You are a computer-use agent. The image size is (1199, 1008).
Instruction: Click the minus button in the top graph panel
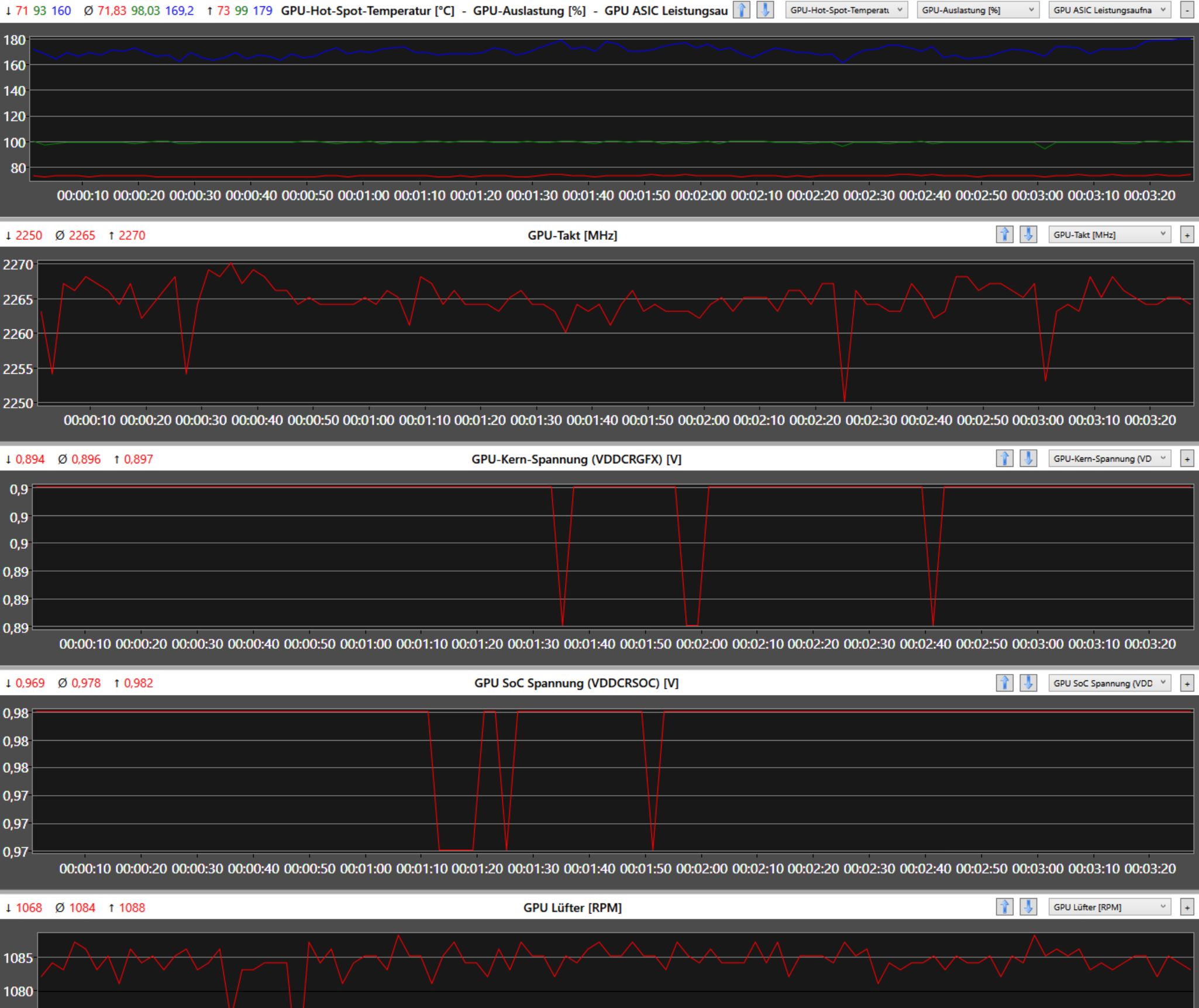pyautogui.click(x=1187, y=10)
